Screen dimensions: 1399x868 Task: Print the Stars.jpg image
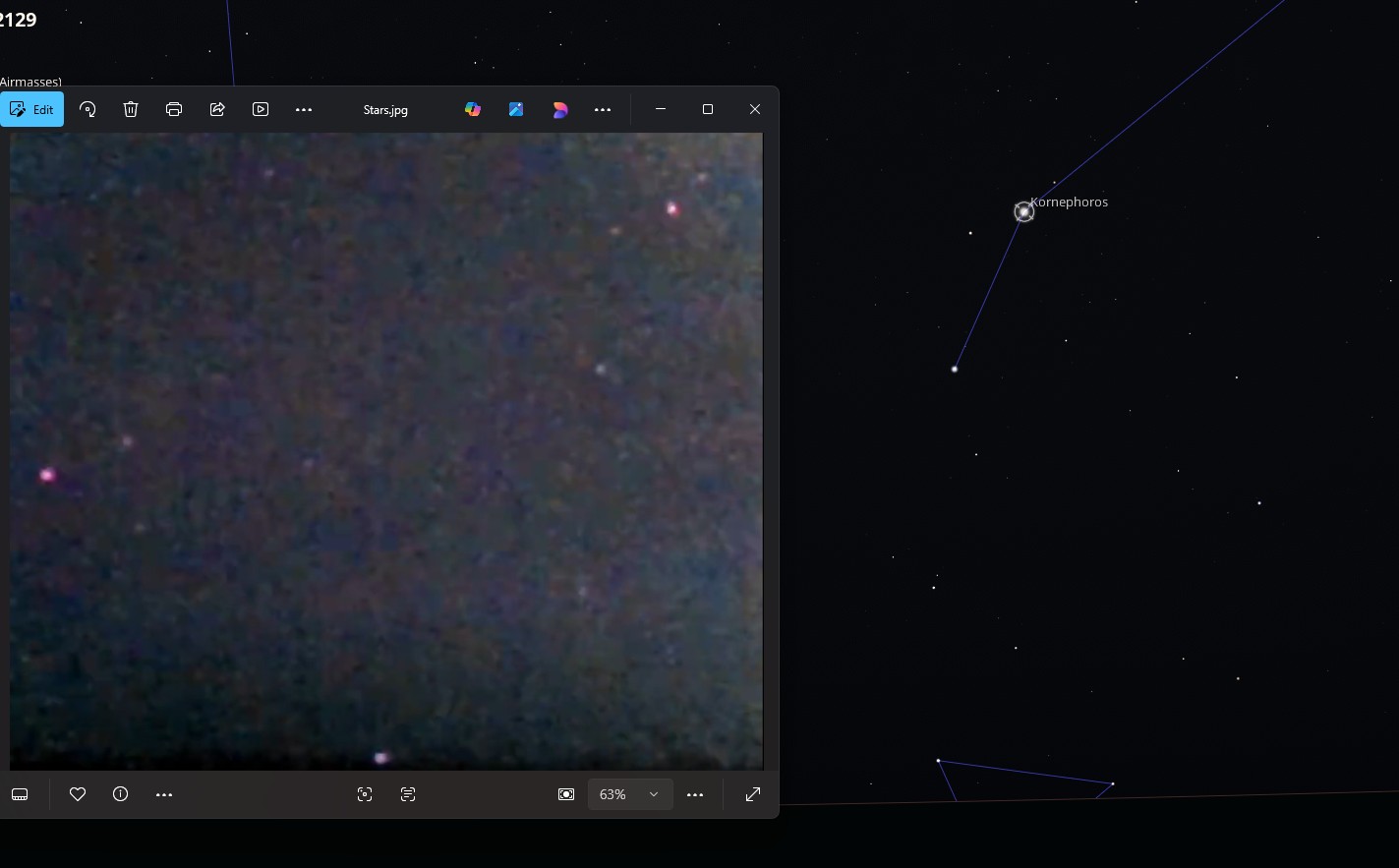174,109
